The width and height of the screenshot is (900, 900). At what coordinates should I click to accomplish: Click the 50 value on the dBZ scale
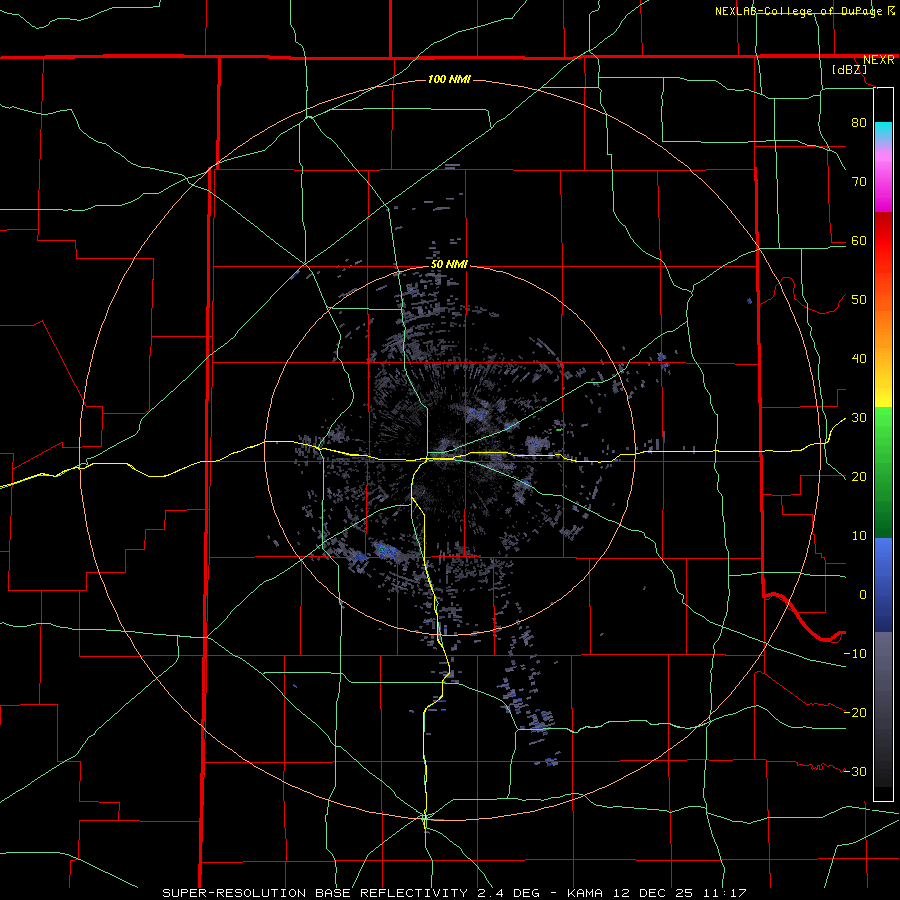point(859,300)
